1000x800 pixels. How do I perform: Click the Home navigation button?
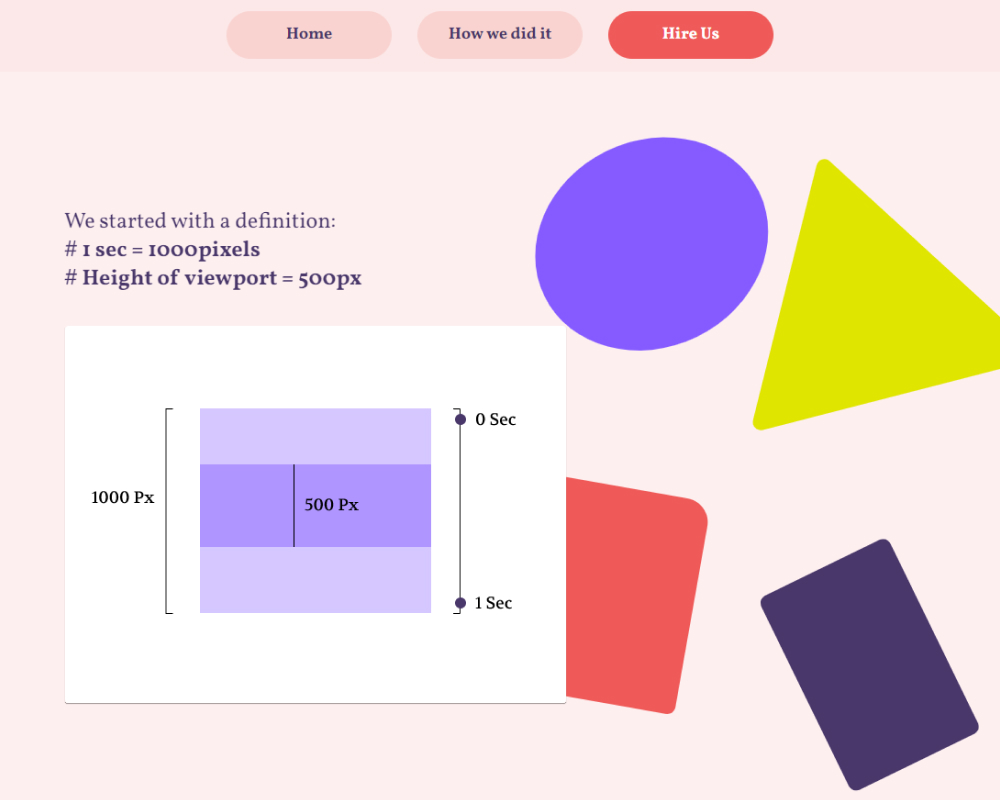point(309,34)
